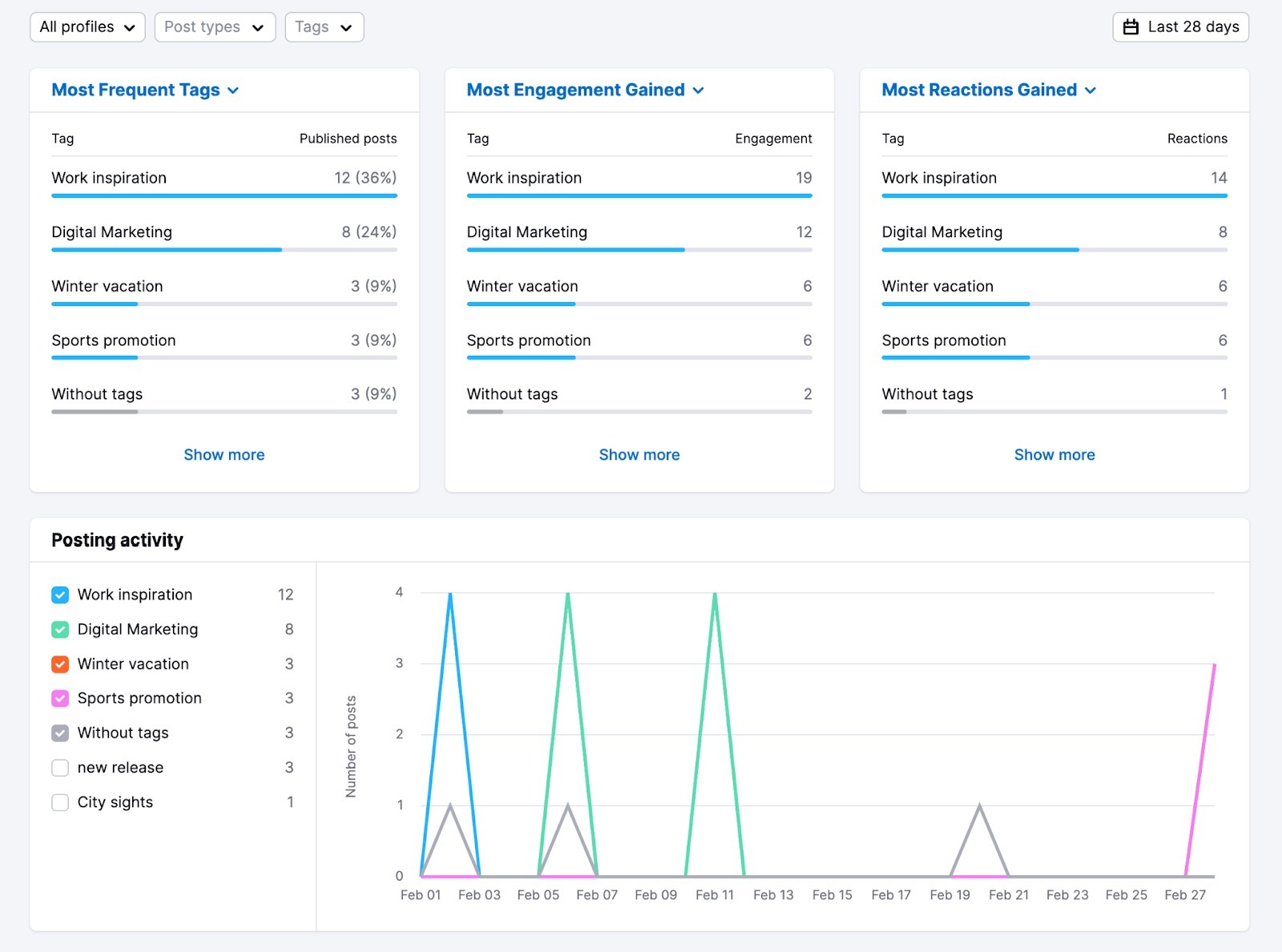Screen dimensions: 1282x952
Task: Expand the Most Reactions Gained header dropdown
Action: pos(1091,91)
